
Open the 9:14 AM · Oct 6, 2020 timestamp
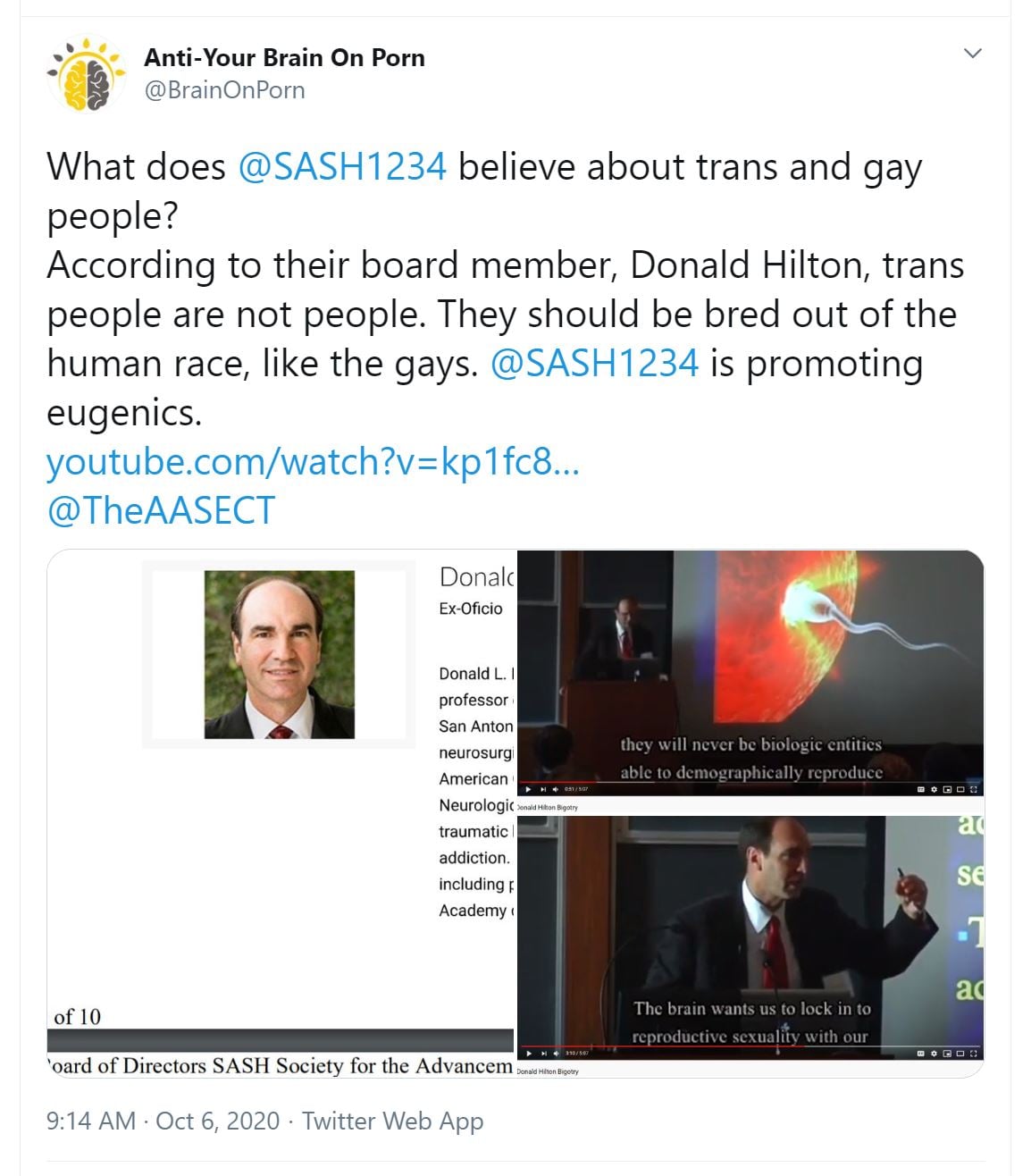[163, 1121]
